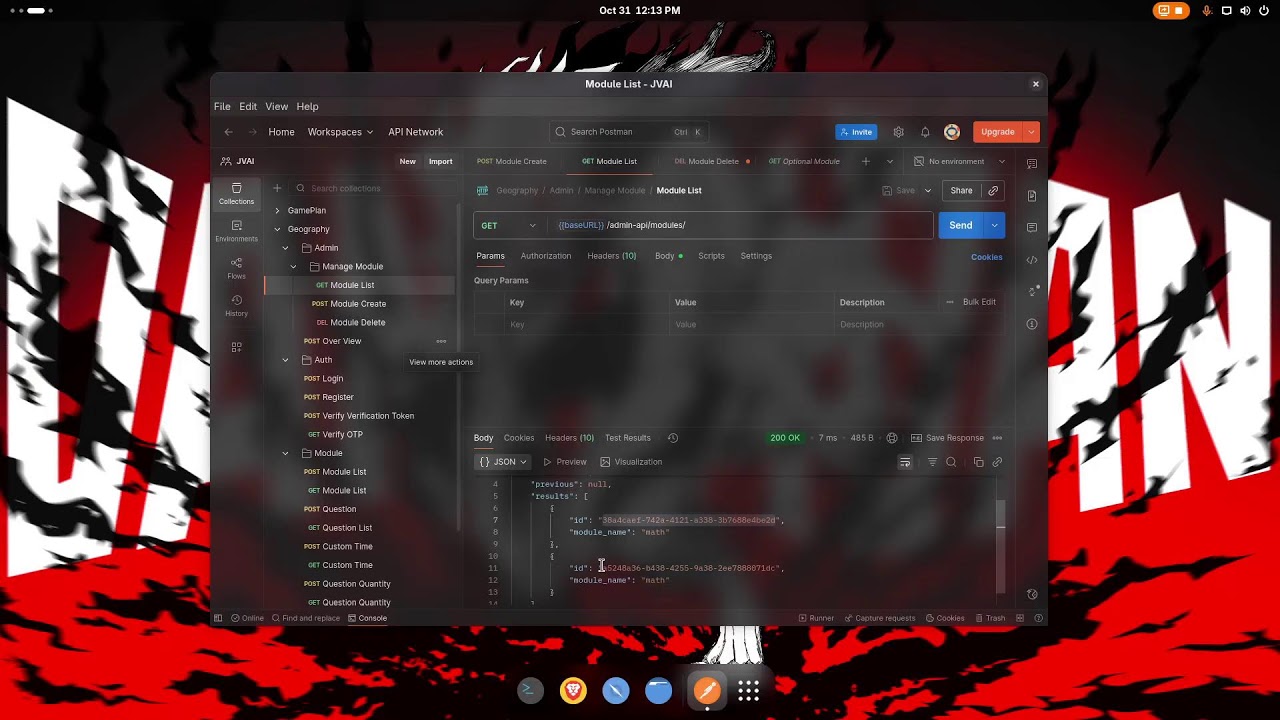This screenshot has height=720, width=1280.
Task: Open the terminal from the dock
Action: pyautogui.click(x=530, y=690)
